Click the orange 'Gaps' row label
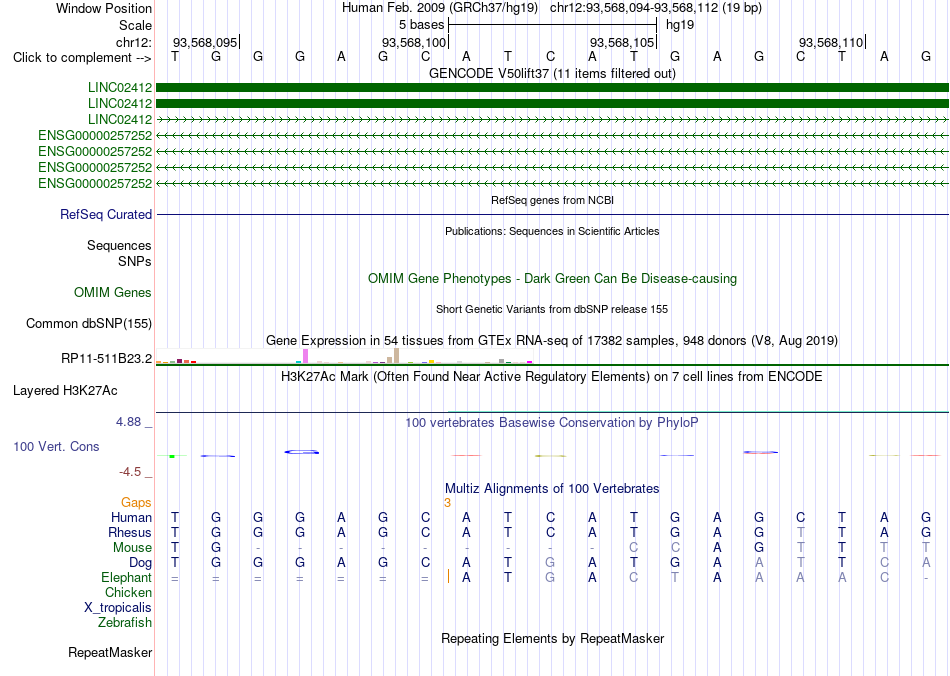 [136, 502]
